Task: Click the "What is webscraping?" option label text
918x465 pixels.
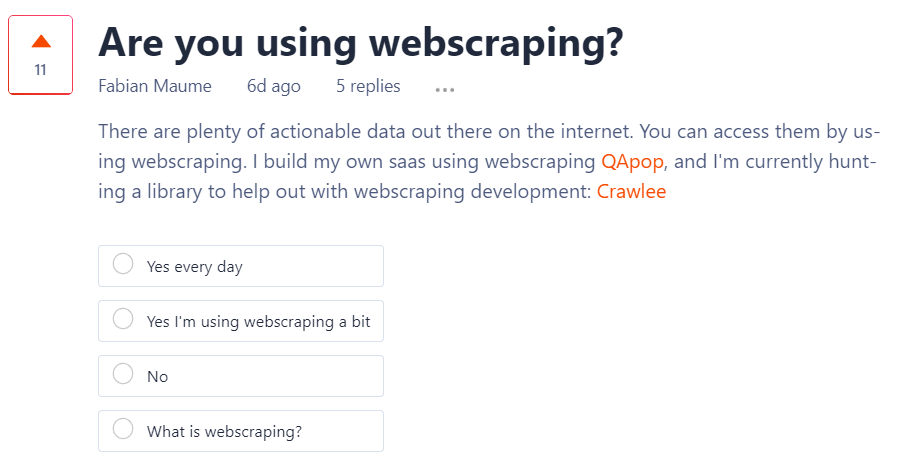Action: coord(224,432)
